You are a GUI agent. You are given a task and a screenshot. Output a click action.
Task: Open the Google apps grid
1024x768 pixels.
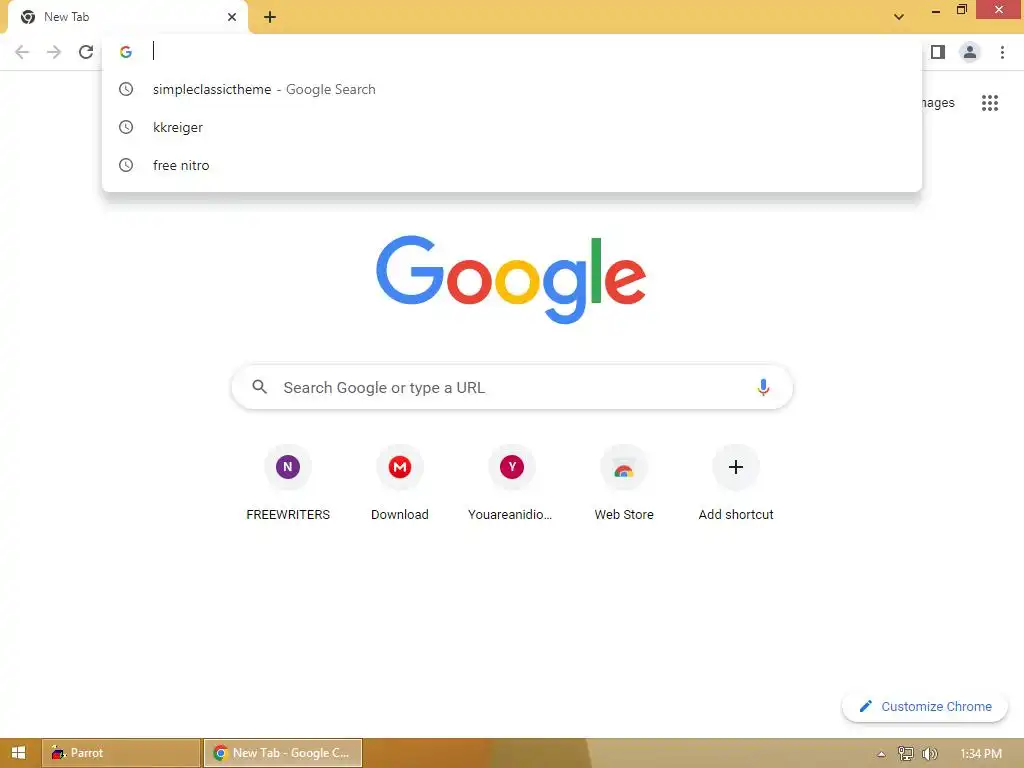990,103
